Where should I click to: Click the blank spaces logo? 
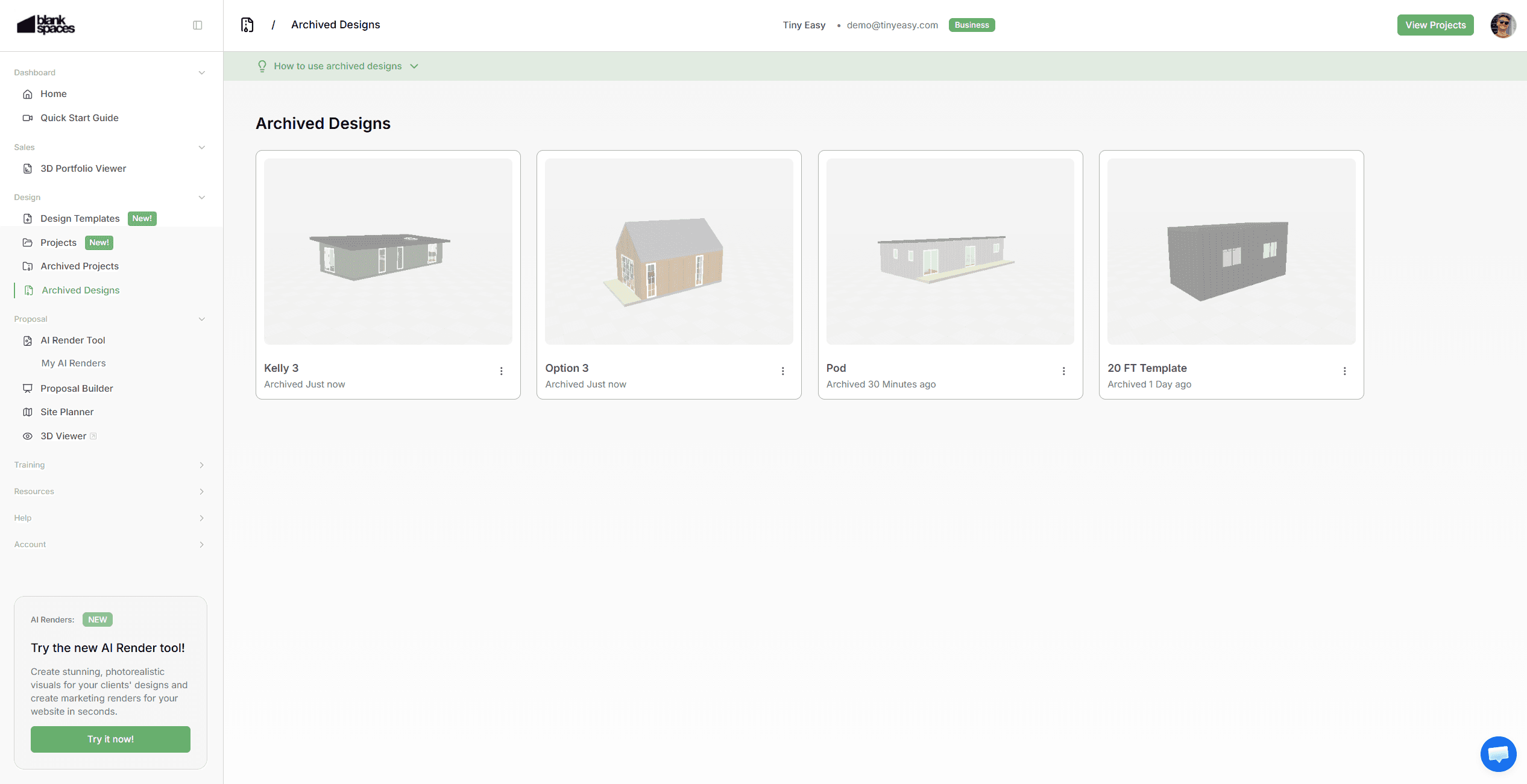click(46, 25)
